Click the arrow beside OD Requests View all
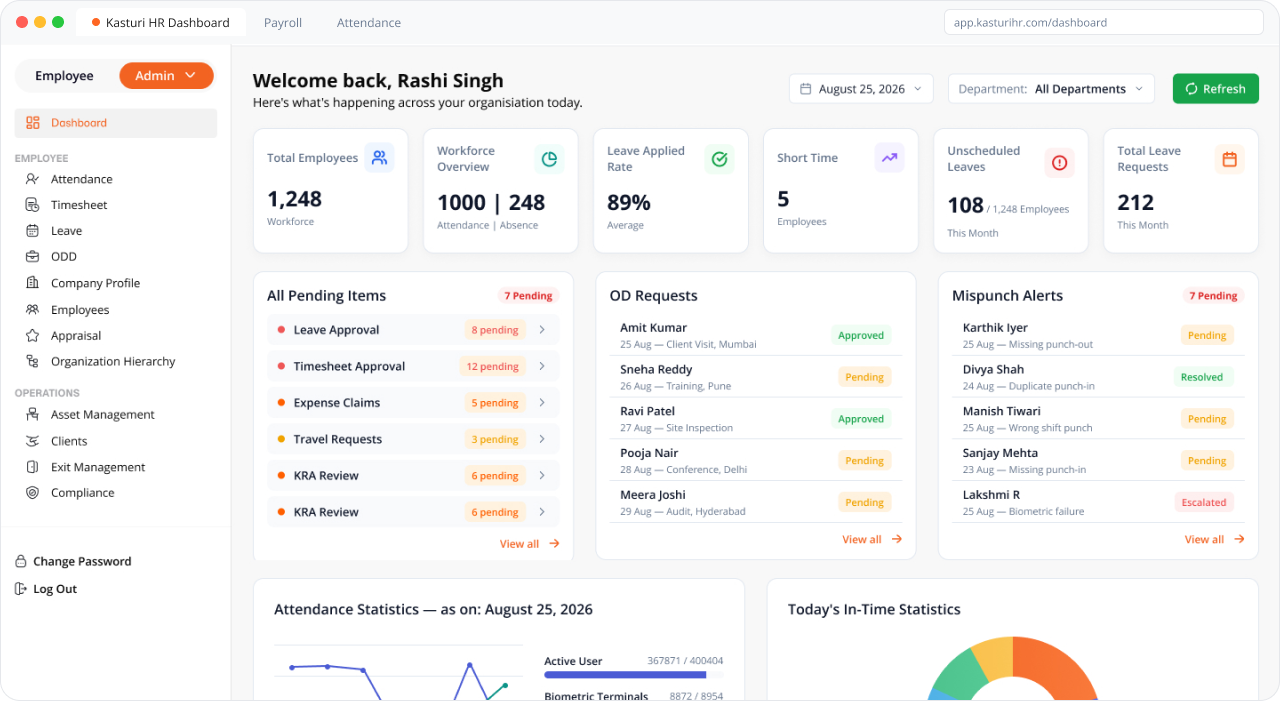 [x=897, y=539]
